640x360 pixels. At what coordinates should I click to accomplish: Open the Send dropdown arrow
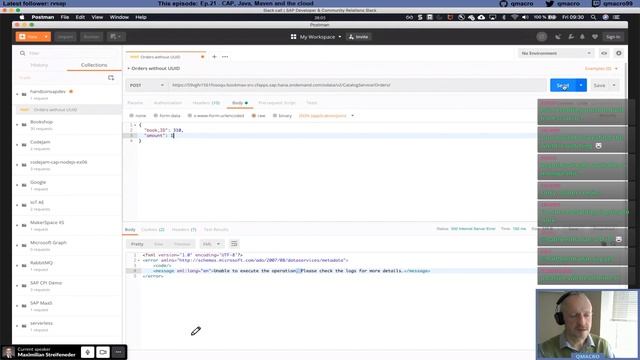pos(581,85)
